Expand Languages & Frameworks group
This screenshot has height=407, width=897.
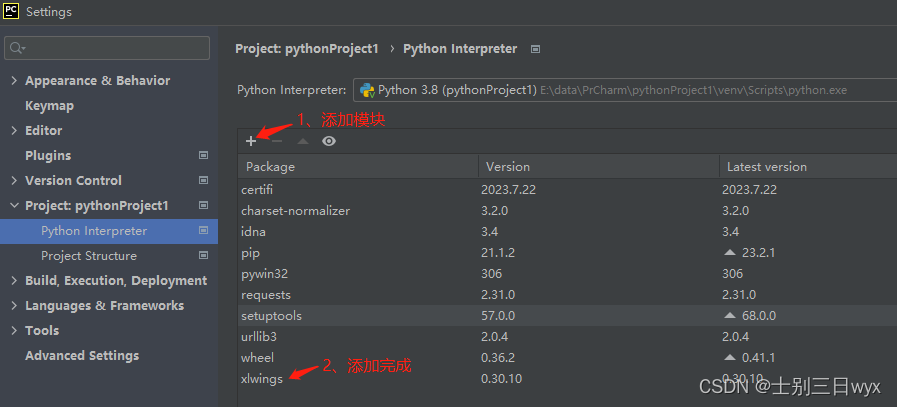pyautogui.click(x=14, y=306)
